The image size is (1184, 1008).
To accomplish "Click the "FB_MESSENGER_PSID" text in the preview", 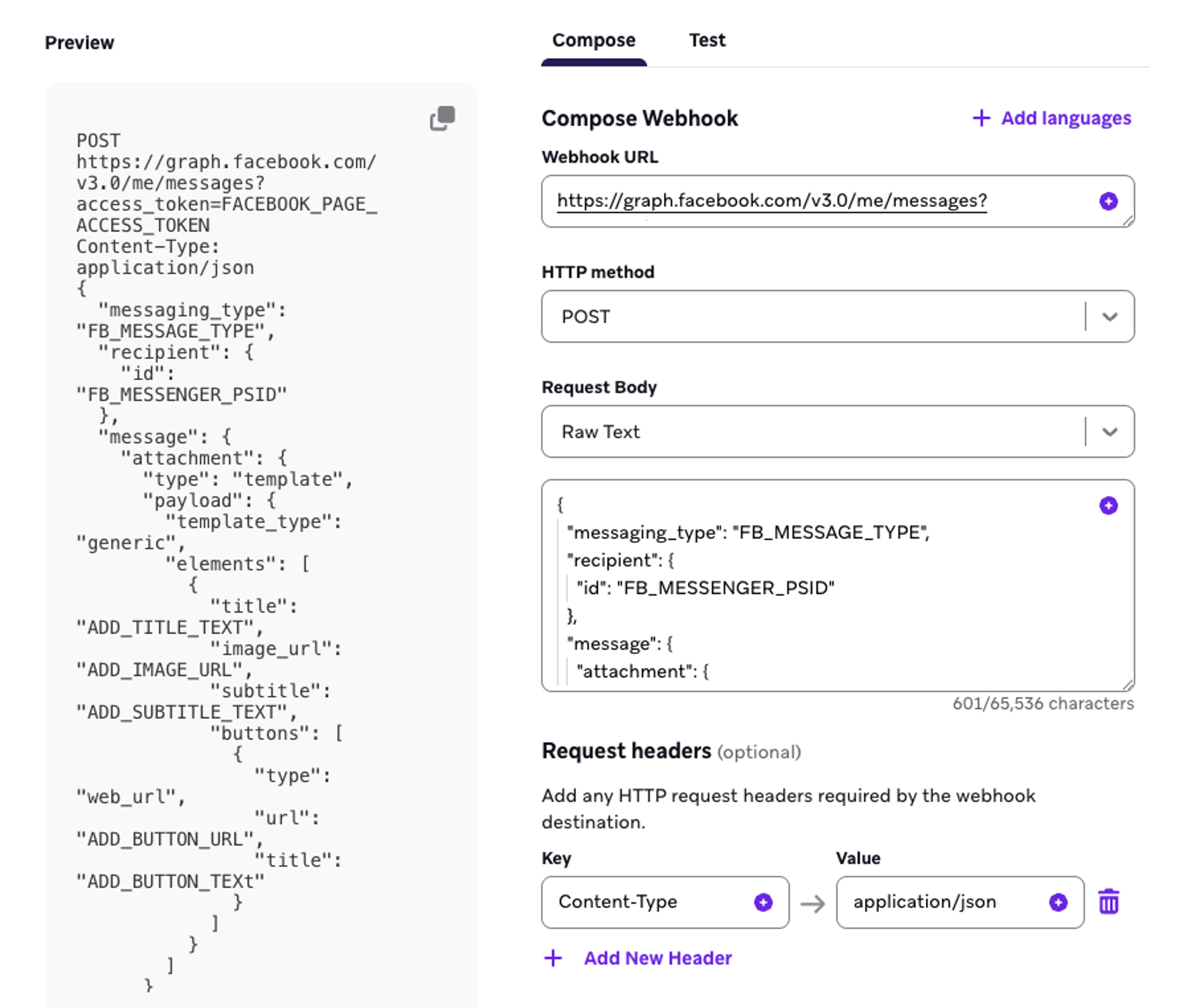I will point(182,395).
